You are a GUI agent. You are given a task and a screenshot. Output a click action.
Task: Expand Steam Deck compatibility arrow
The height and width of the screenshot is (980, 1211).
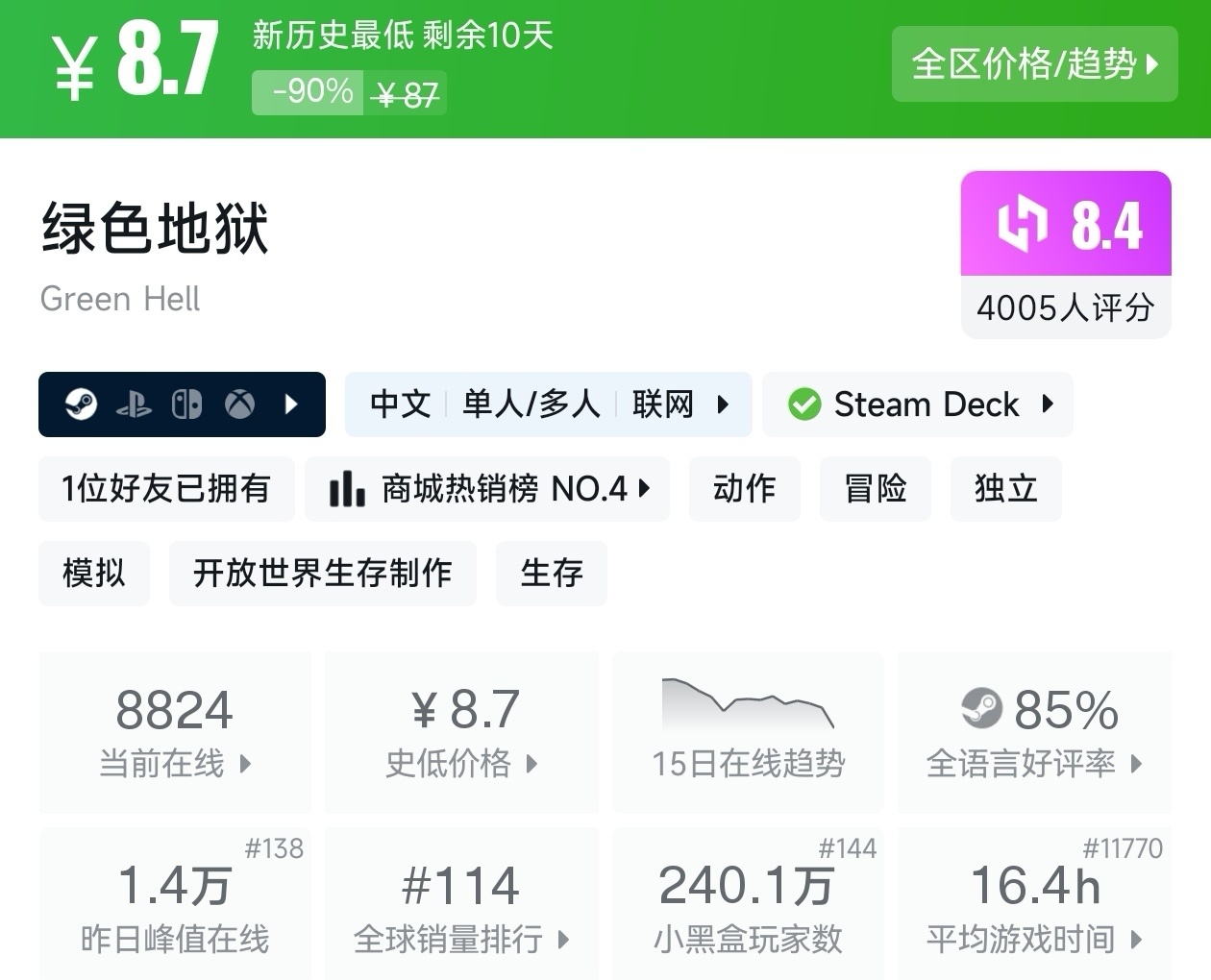1048,404
